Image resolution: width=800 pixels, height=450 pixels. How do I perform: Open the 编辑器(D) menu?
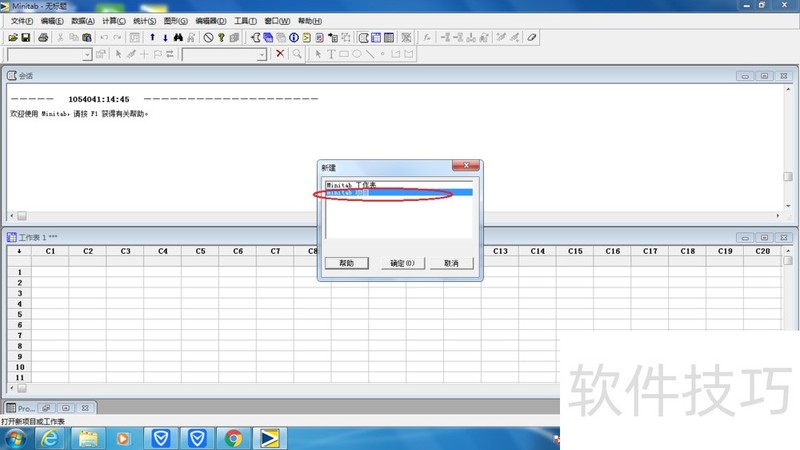click(211, 21)
